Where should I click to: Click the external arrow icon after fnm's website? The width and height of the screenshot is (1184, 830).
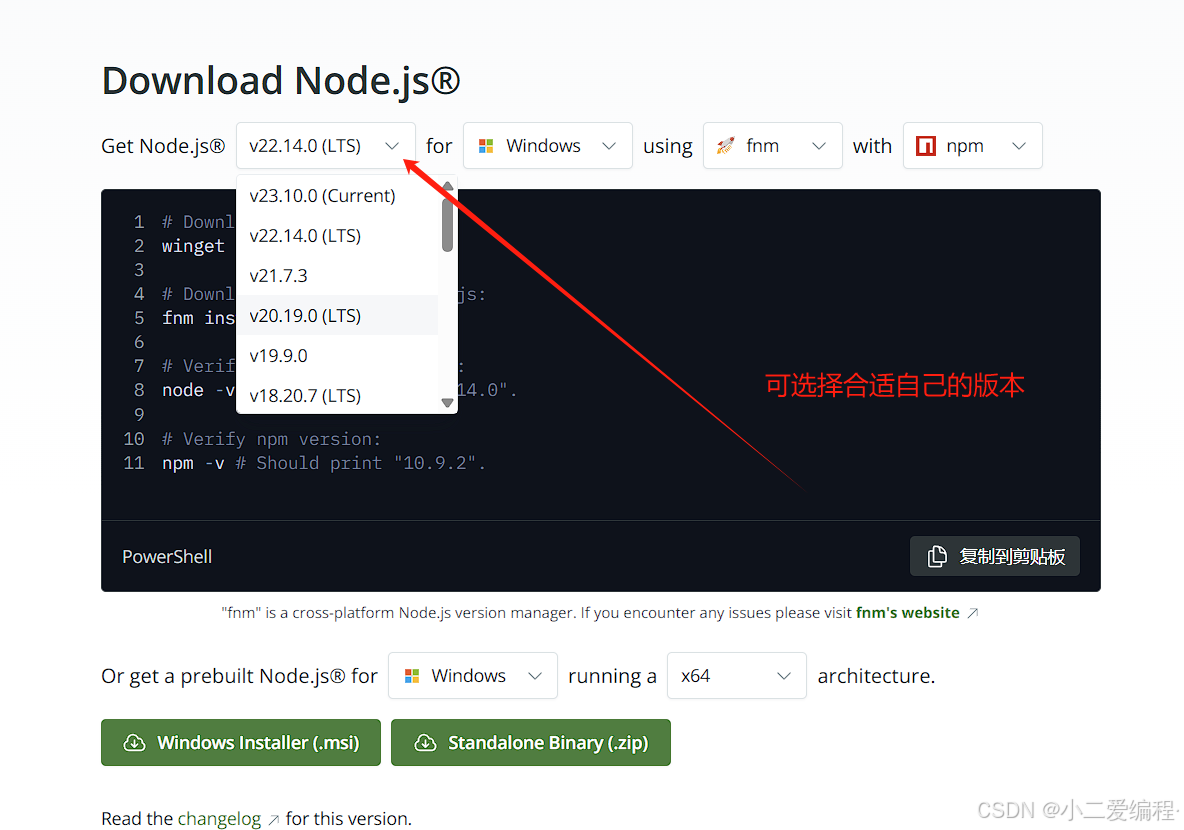click(973, 613)
